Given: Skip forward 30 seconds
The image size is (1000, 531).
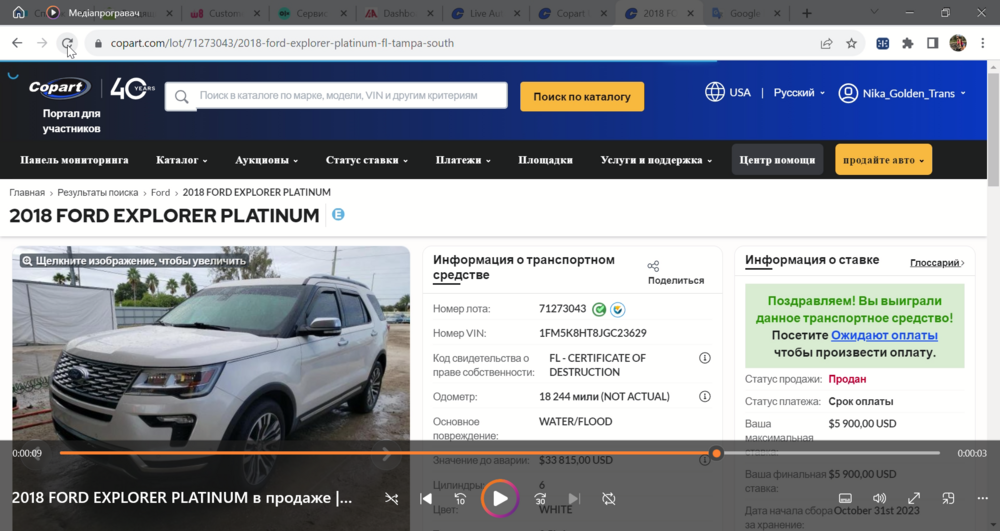Looking at the screenshot, I should 541,498.
